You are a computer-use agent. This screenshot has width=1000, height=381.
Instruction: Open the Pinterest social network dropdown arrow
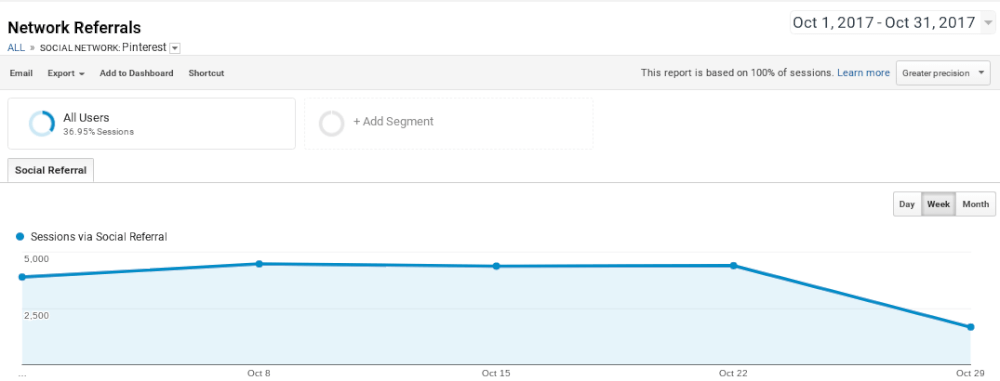tap(175, 48)
